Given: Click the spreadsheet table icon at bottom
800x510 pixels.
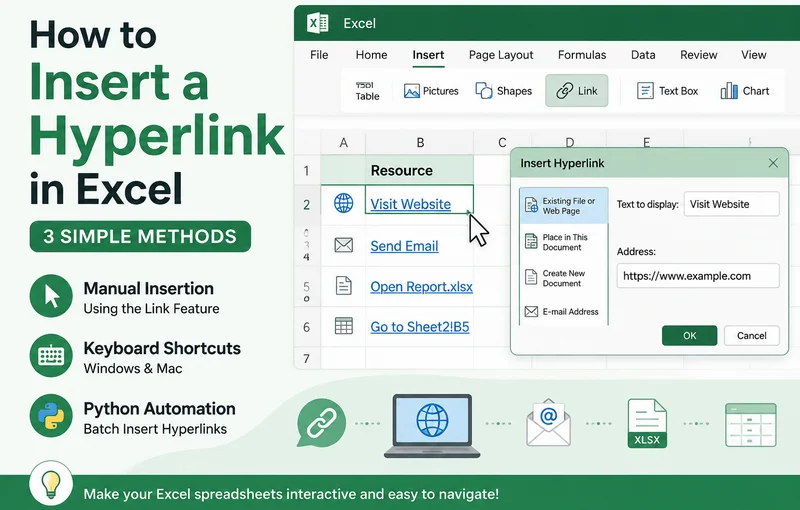Looking at the screenshot, I should tap(751, 424).
